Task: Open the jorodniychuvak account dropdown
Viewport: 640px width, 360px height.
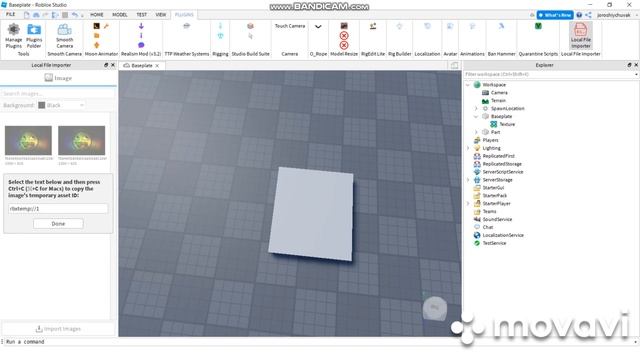Action: coord(616,15)
